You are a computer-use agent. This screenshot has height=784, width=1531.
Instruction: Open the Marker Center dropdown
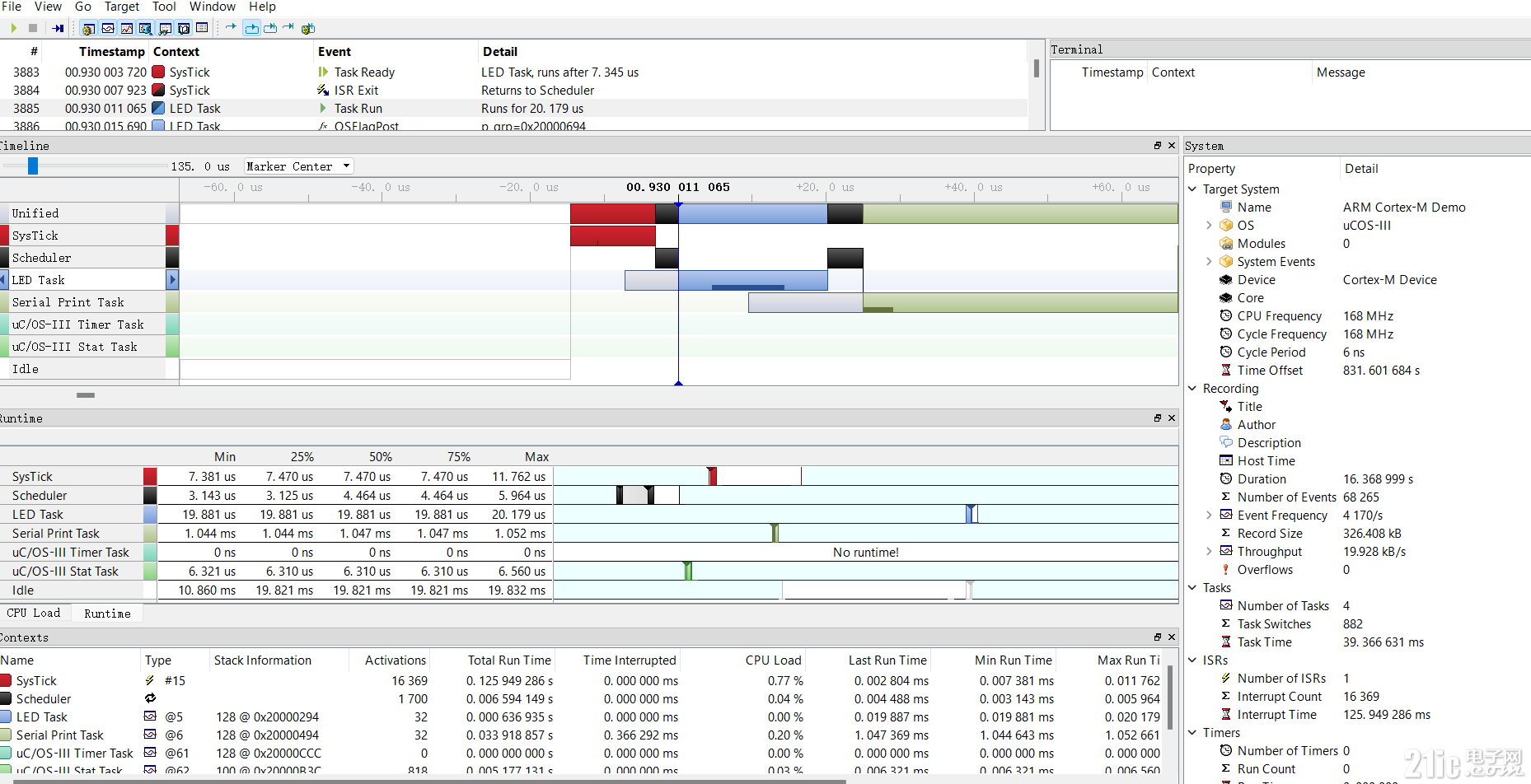pyautogui.click(x=298, y=166)
